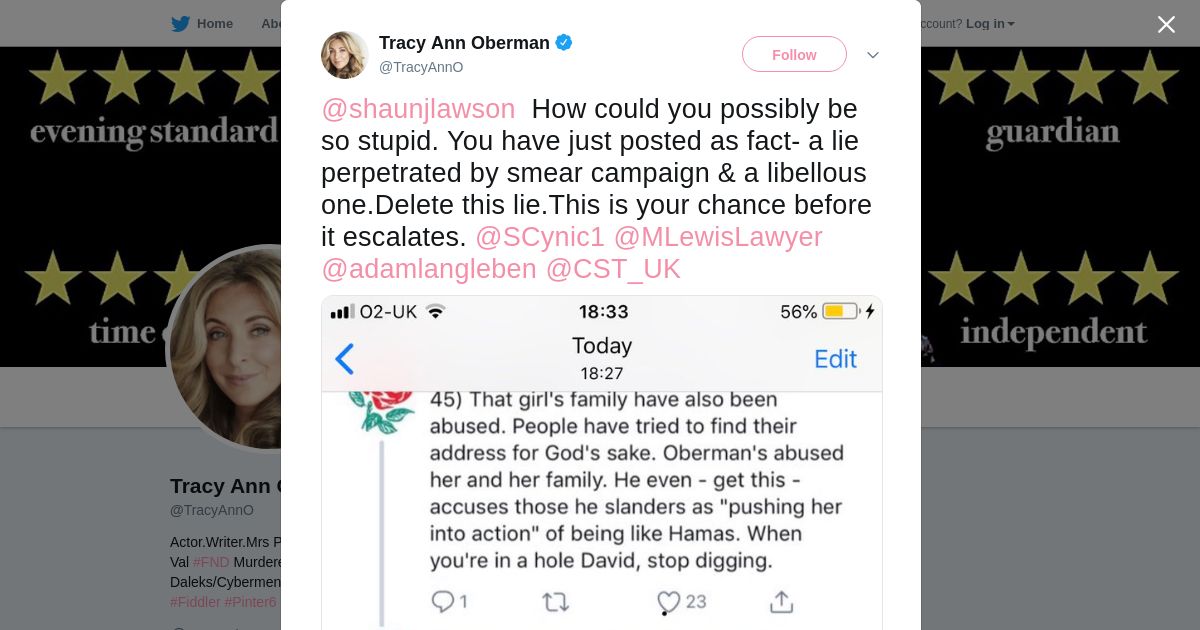Follow Tracy Ann Oberman

click(x=794, y=55)
